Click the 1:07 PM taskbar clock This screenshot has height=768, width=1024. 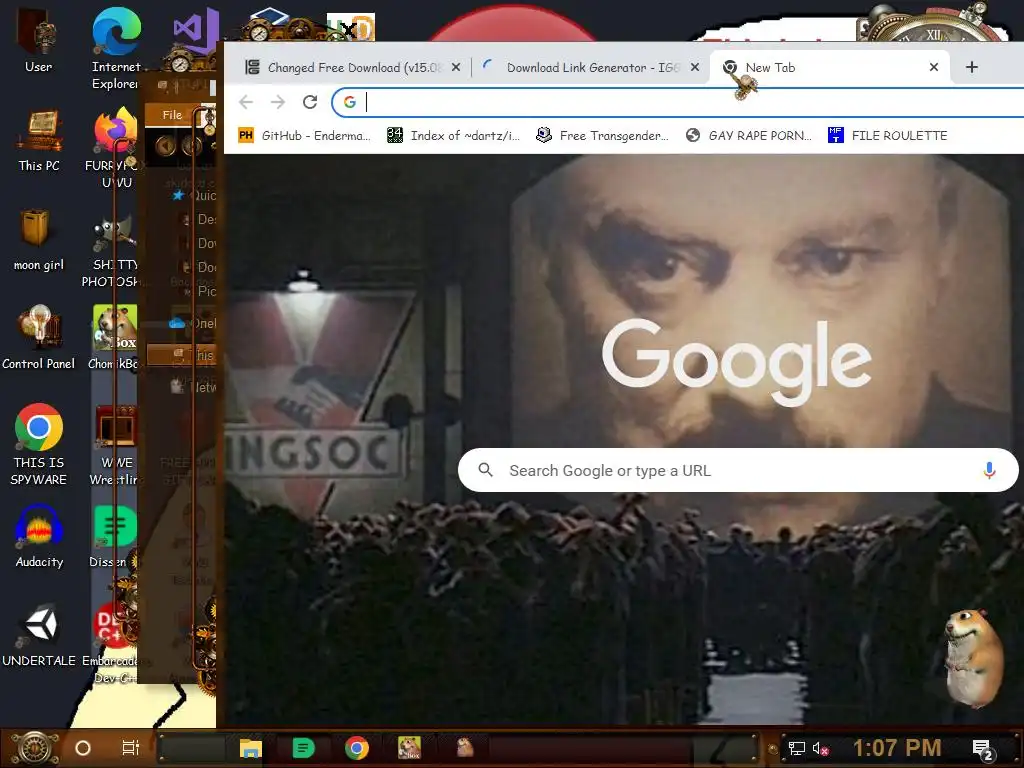click(897, 748)
